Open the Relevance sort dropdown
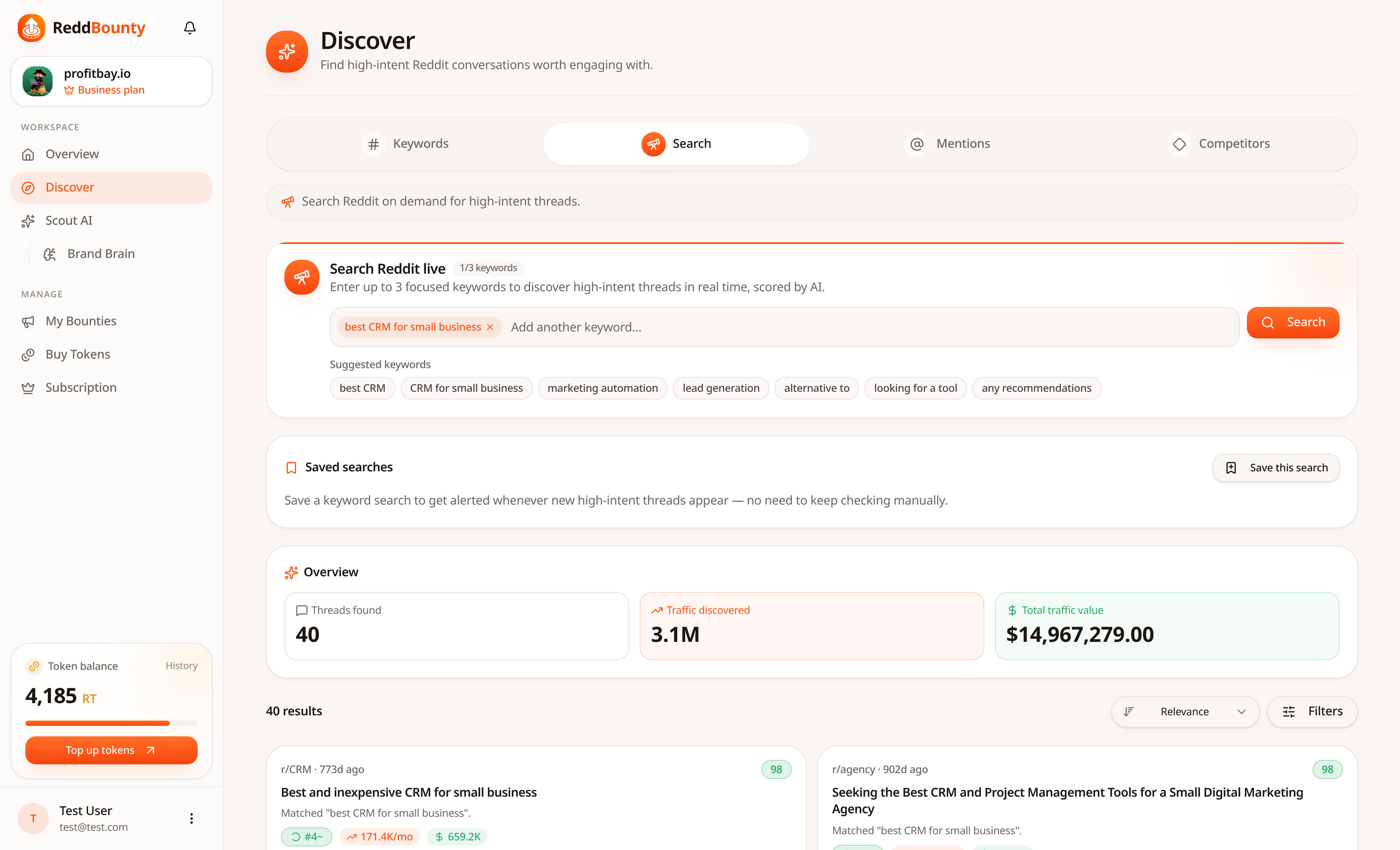The width and height of the screenshot is (1400, 850). [1185, 712]
